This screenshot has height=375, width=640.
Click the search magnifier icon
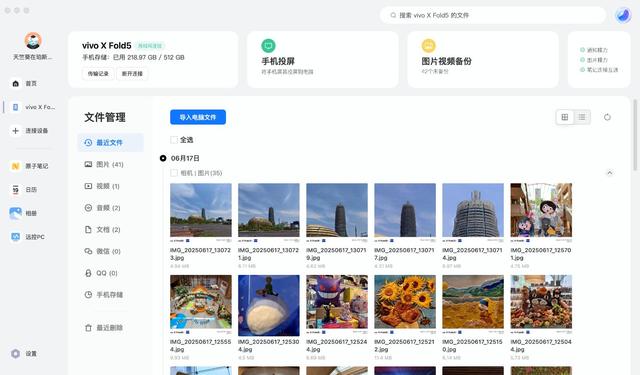click(393, 15)
